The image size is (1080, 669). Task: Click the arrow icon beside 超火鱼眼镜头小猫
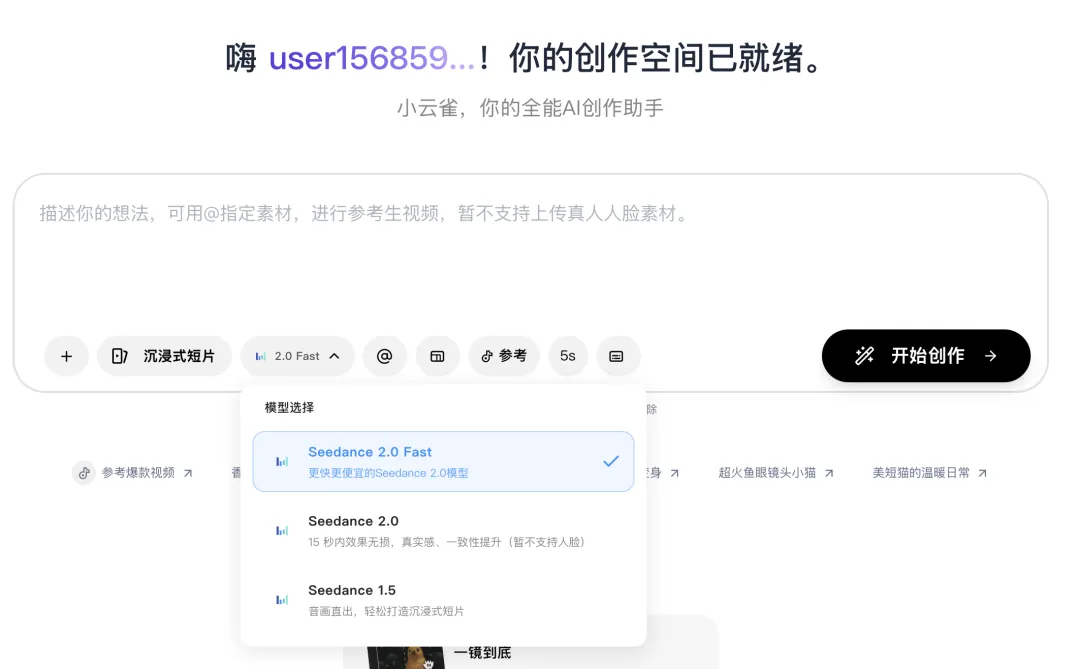coord(829,473)
